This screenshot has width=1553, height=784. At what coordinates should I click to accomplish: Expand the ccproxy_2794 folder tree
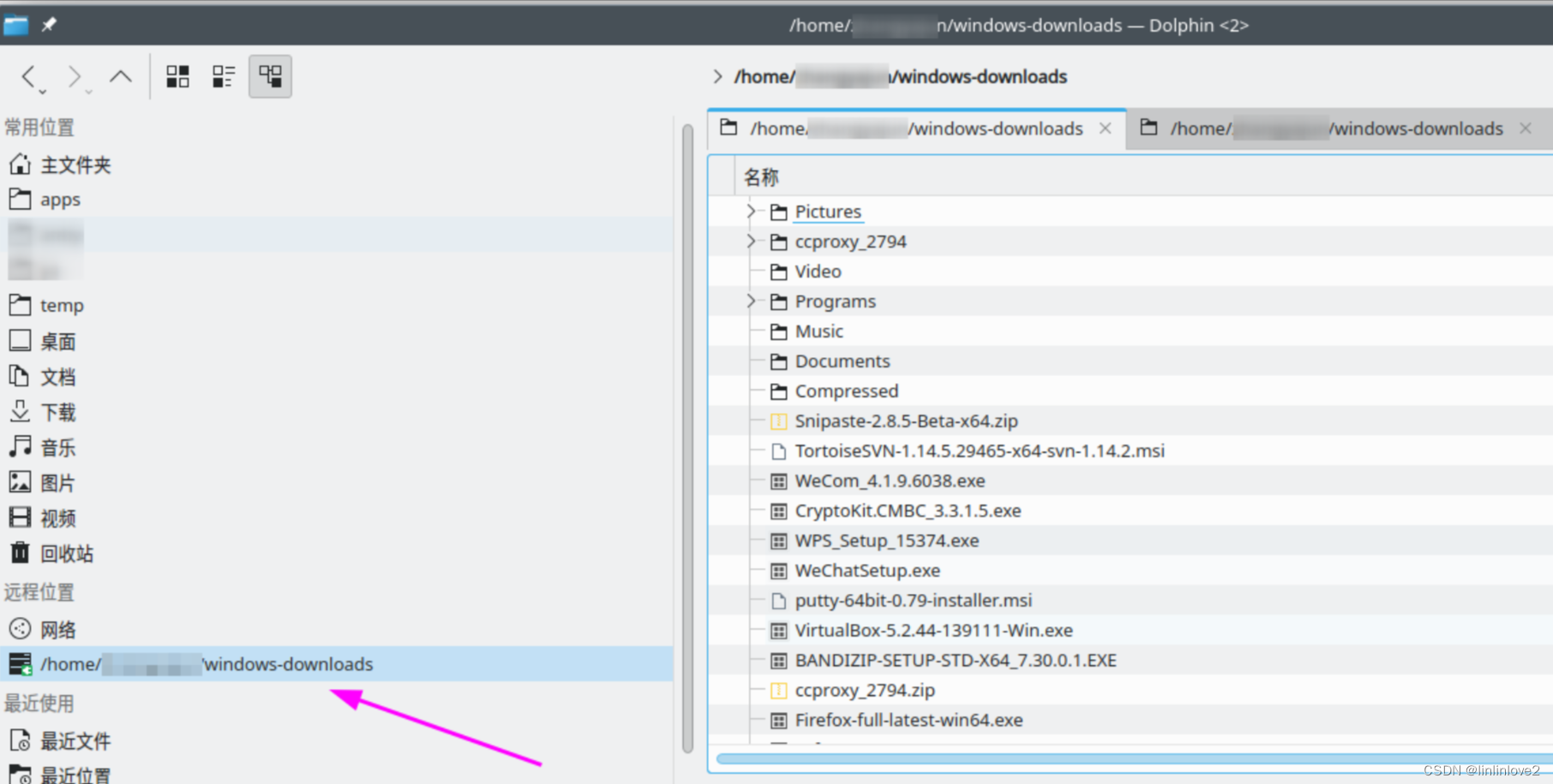pyautogui.click(x=751, y=241)
